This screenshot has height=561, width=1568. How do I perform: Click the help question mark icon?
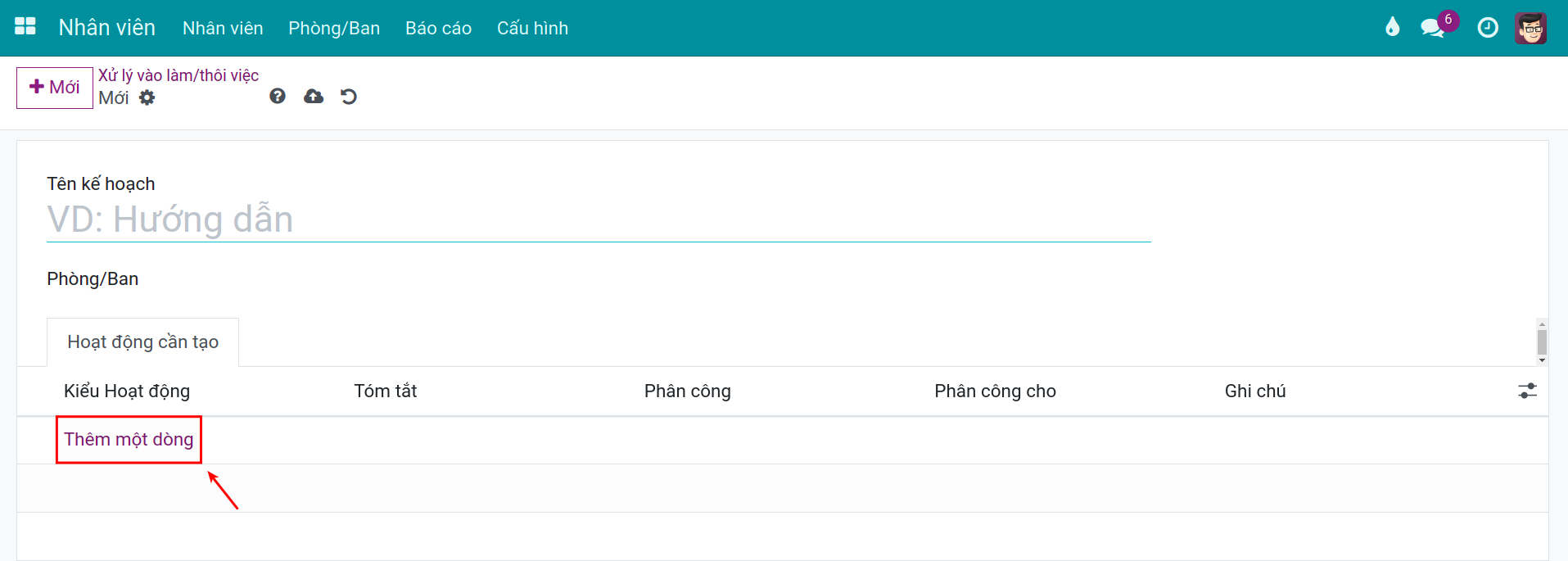[x=278, y=97]
